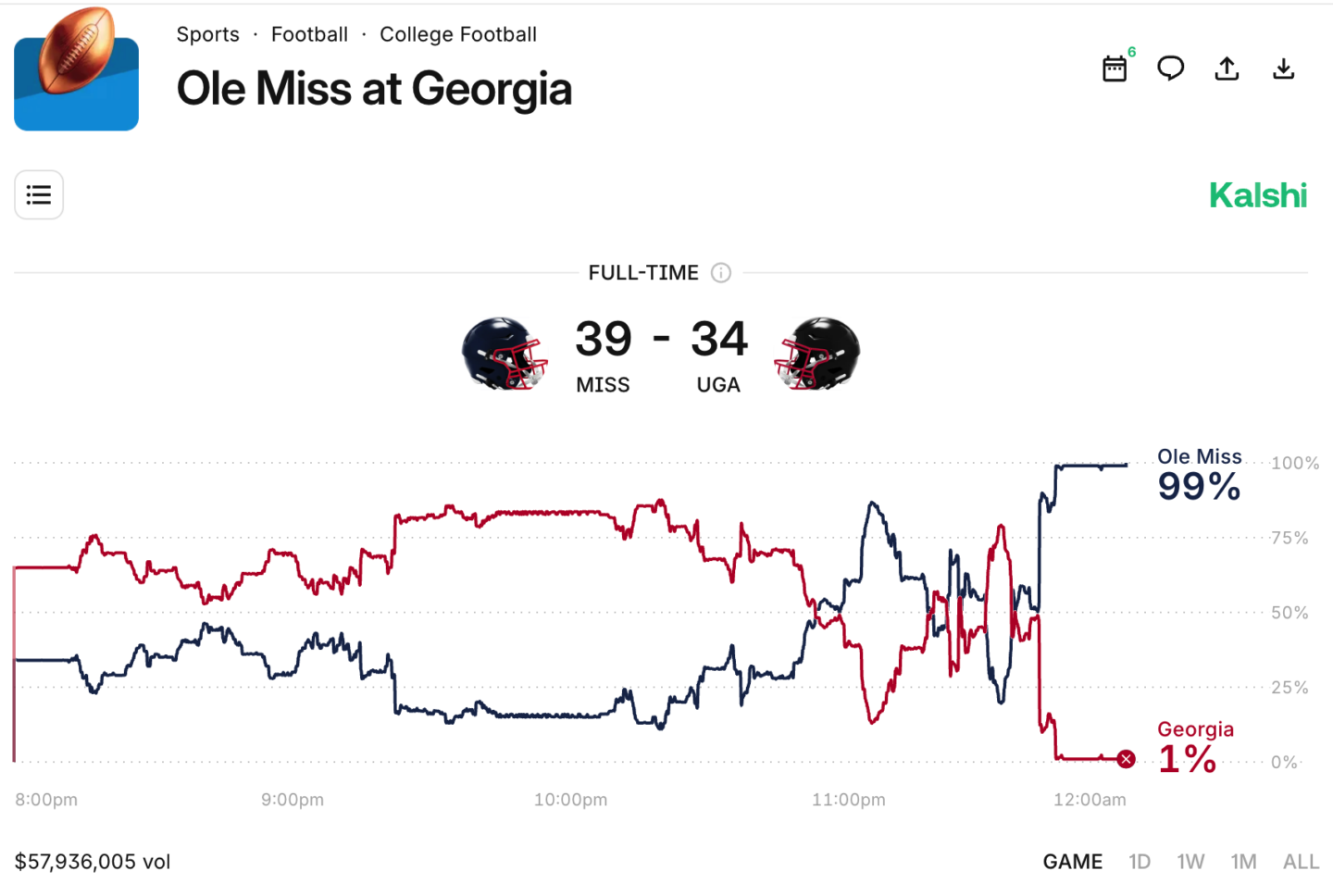This screenshot has height=896, width=1333.
Task: Open the Football breadcrumb link
Action: coord(309,35)
